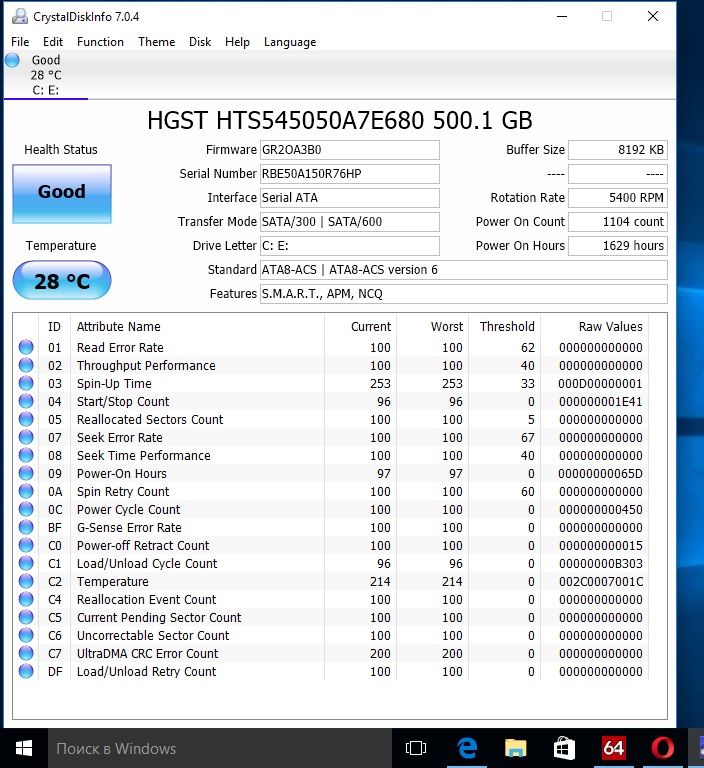Click the Raw Values column header
This screenshot has height=768, width=704.
[x=610, y=327]
